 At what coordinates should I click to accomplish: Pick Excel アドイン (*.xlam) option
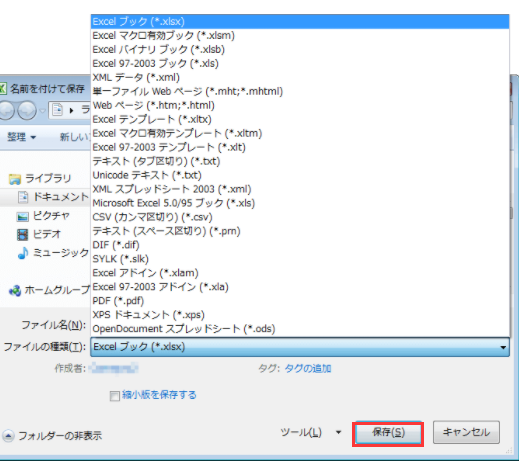(300, 274)
